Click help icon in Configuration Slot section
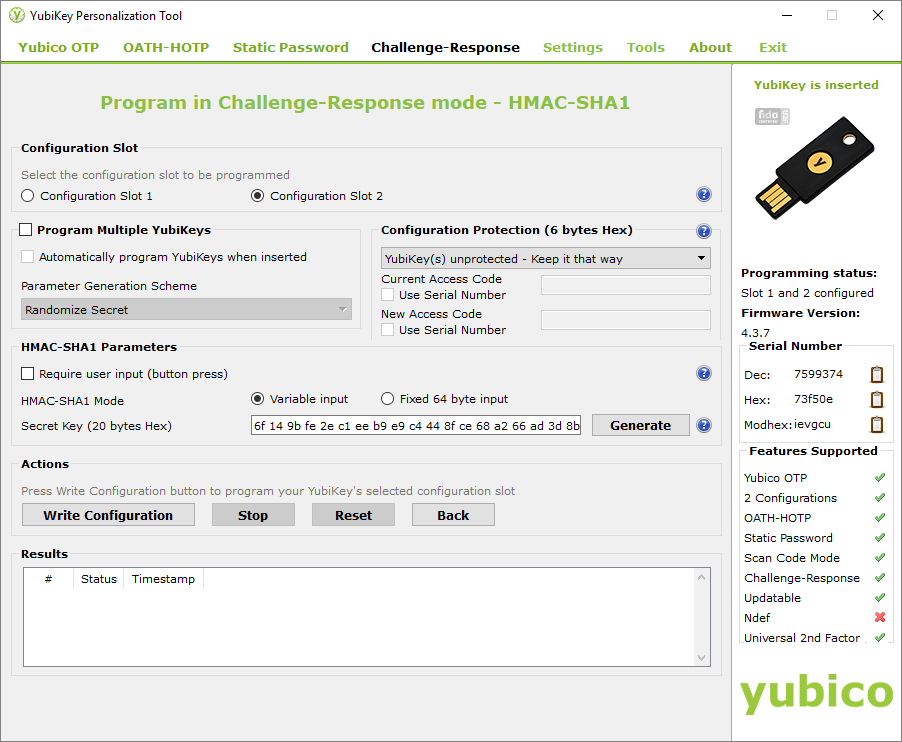 [x=703, y=195]
